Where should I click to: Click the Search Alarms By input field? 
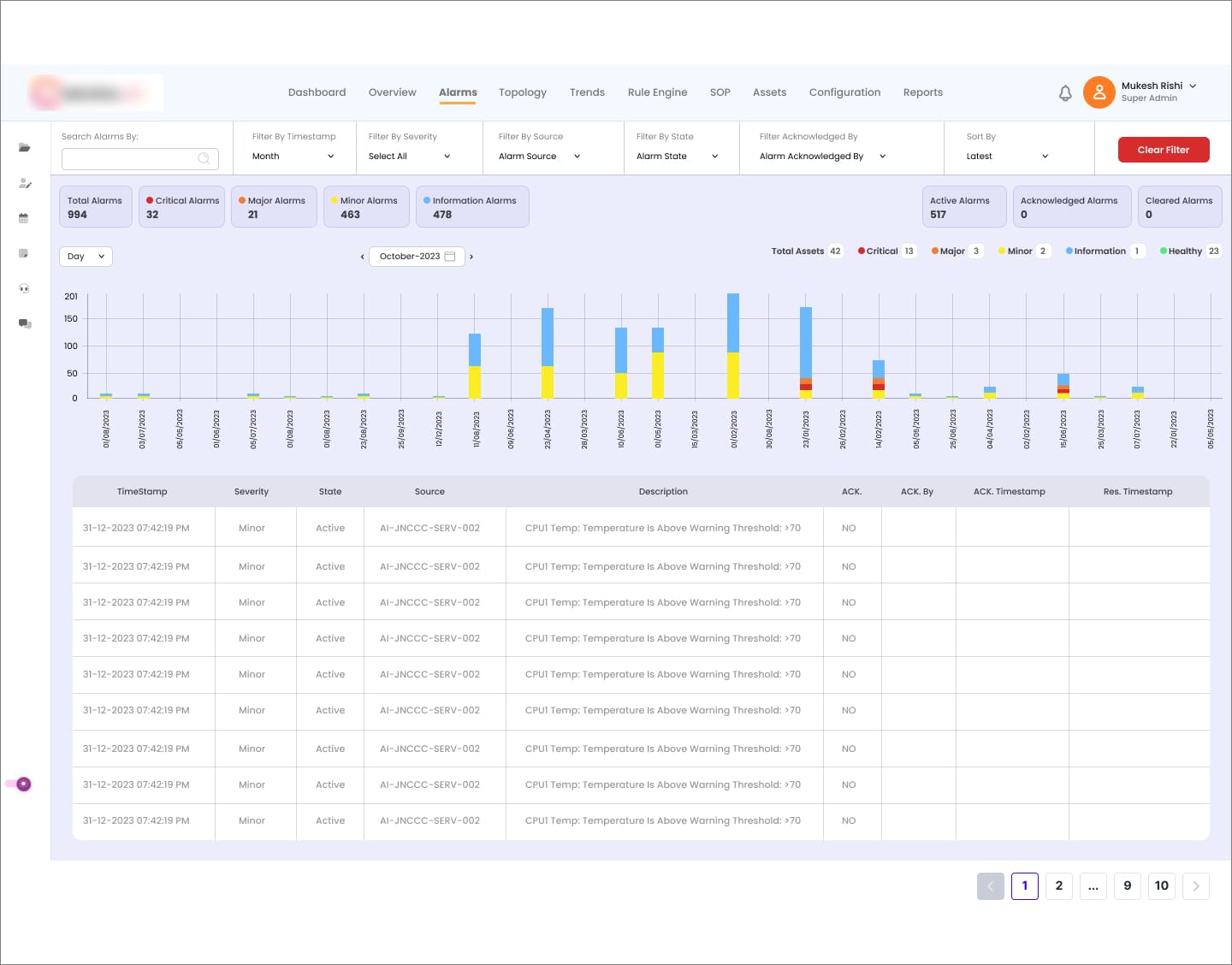(x=140, y=158)
